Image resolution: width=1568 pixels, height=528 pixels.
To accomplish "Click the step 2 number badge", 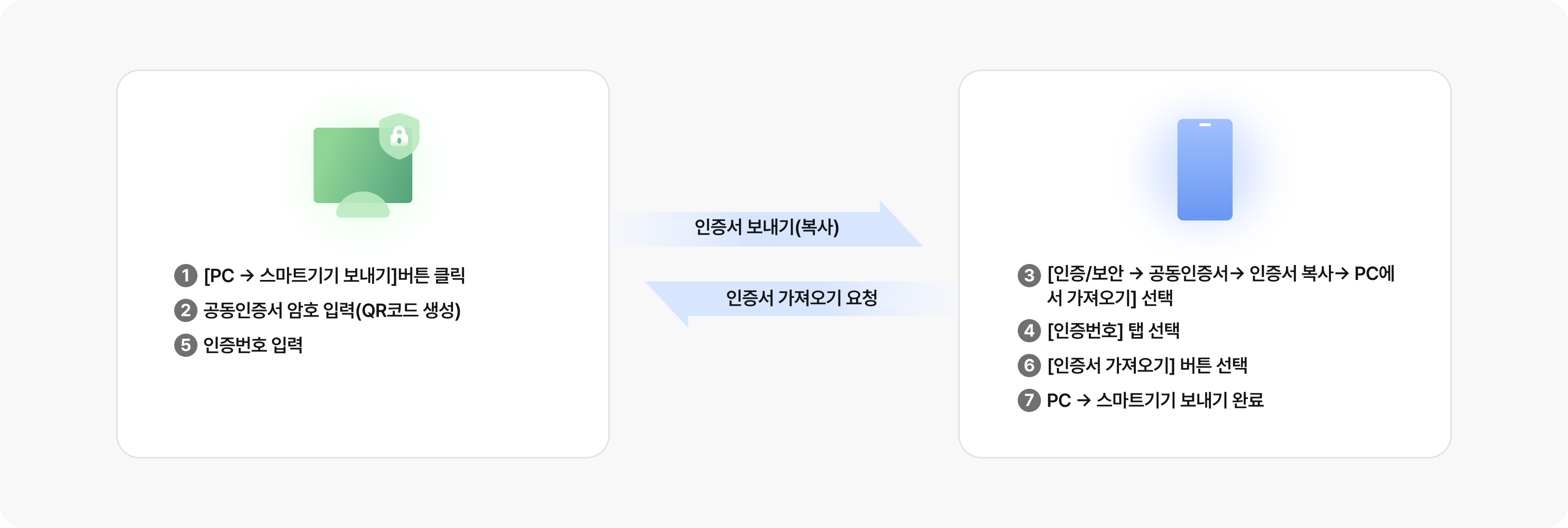I will [x=186, y=310].
